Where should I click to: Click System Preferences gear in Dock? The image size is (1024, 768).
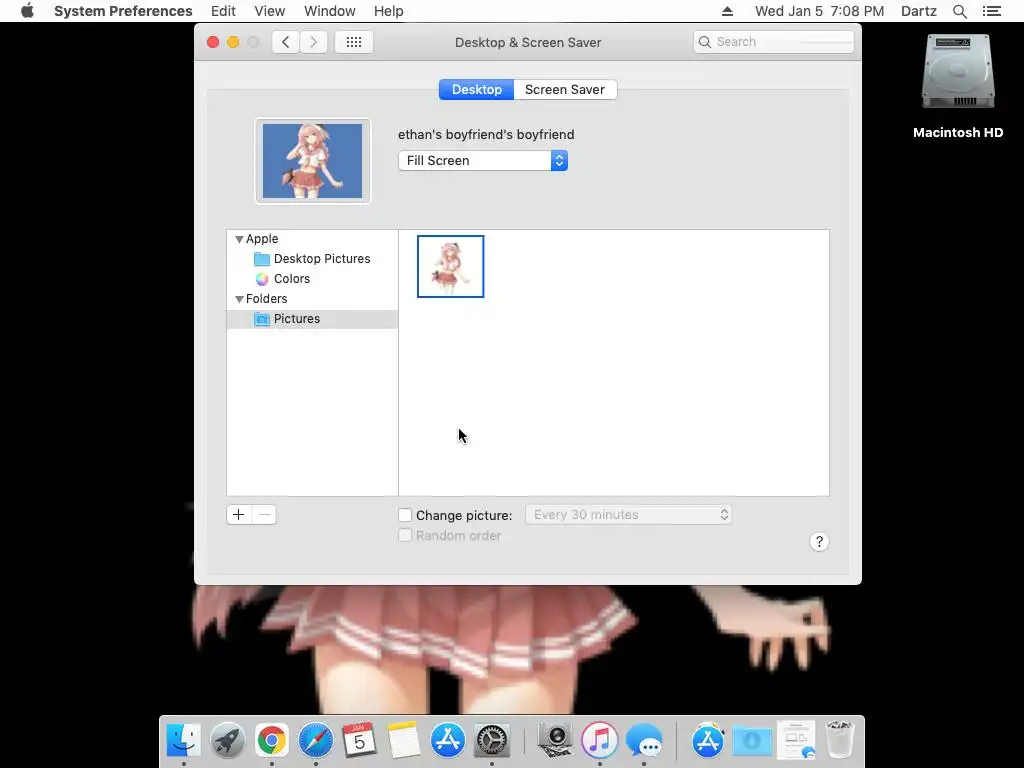click(491, 740)
